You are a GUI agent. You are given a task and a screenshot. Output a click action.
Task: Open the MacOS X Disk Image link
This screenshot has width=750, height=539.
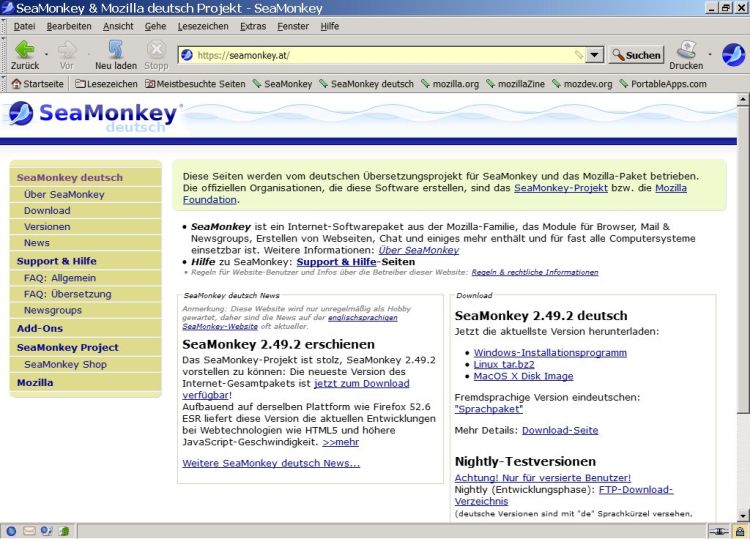coord(523,376)
